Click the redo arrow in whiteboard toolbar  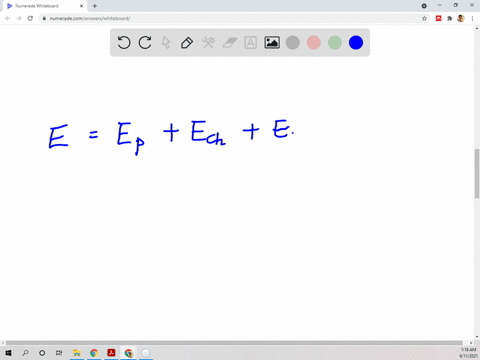145,43
